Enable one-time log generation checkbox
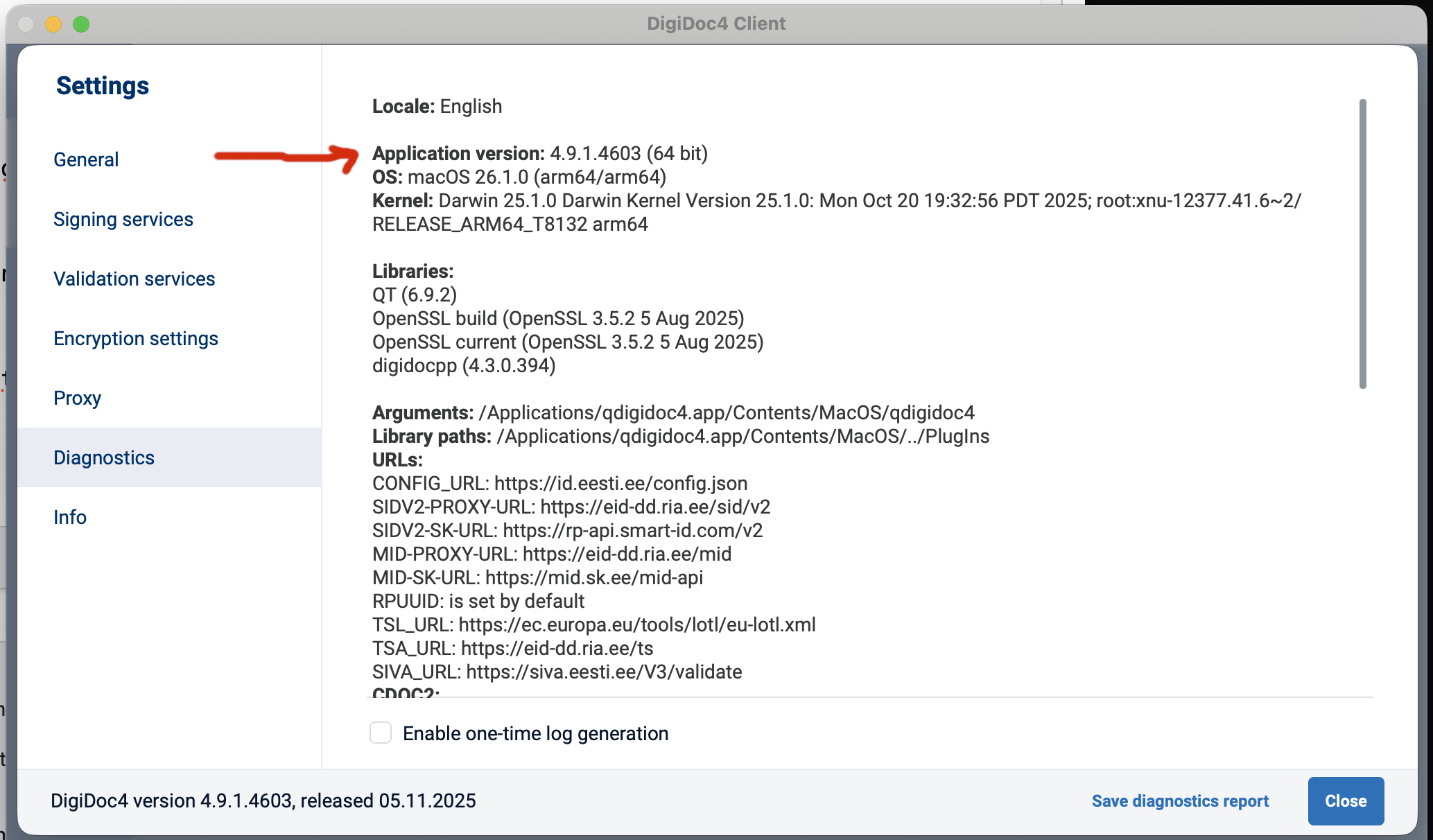This screenshot has height=840, width=1433. [x=381, y=733]
